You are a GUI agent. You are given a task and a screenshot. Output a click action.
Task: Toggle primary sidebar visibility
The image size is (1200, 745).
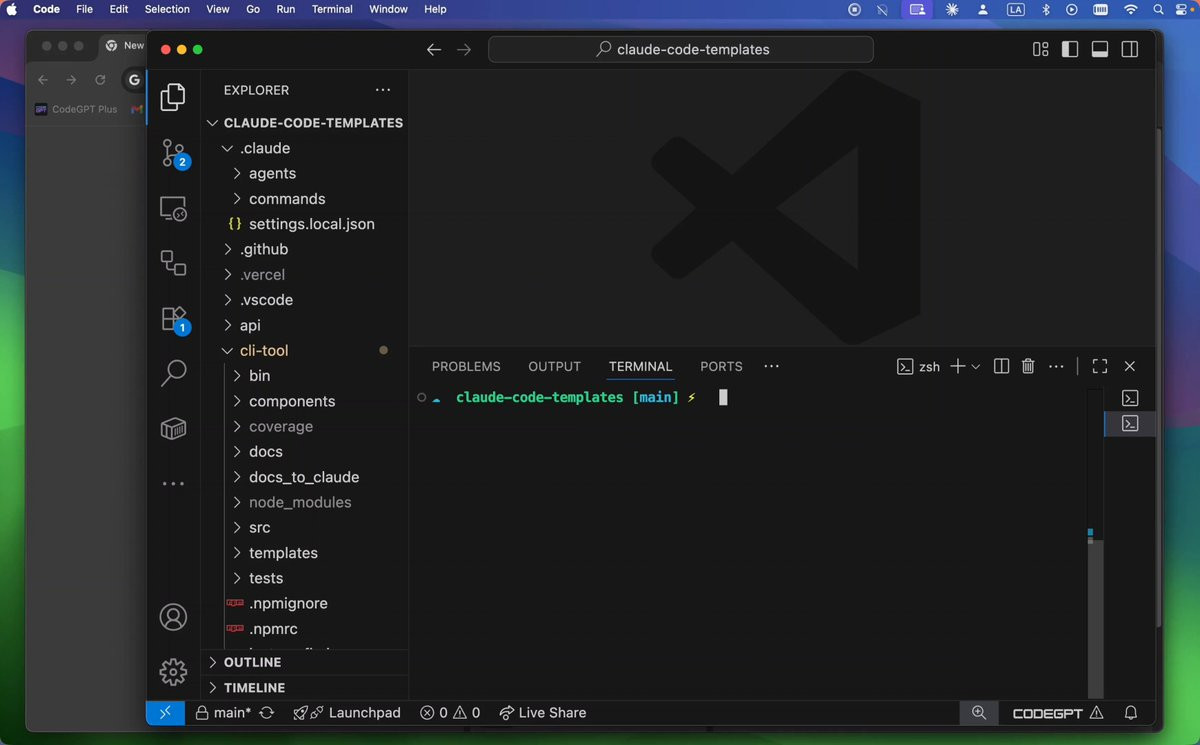coord(1070,49)
